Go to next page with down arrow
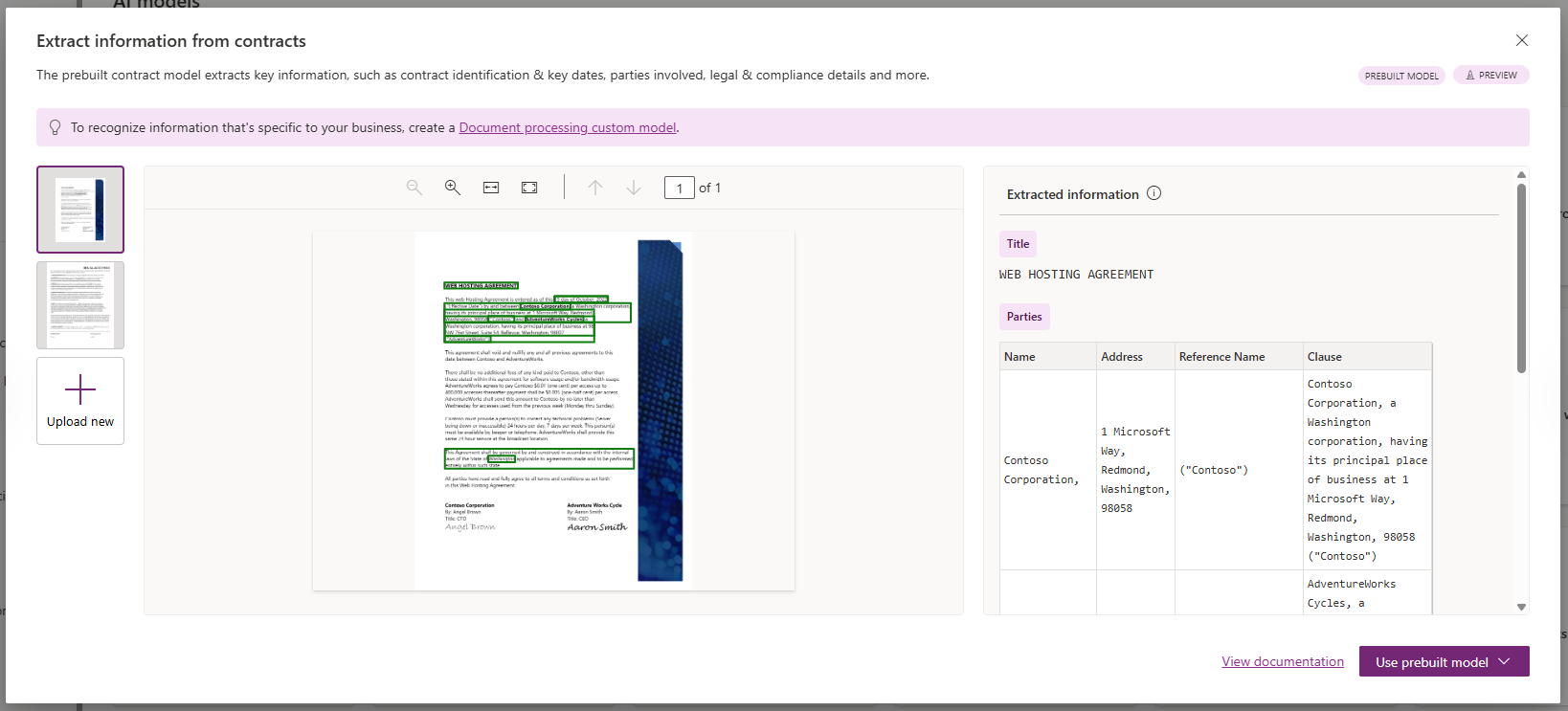 click(634, 188)
